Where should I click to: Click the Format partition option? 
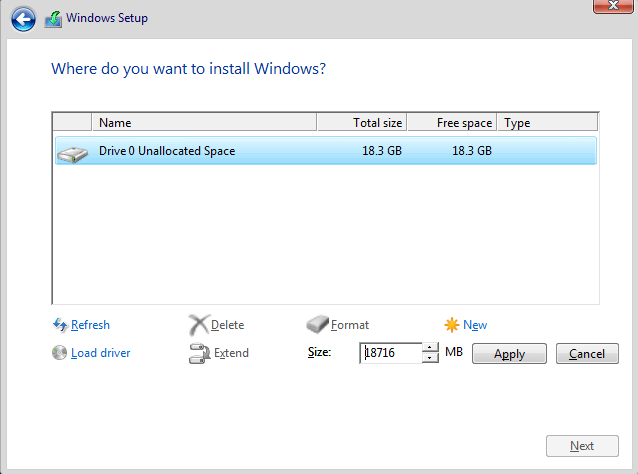click(x=350, y=325)
